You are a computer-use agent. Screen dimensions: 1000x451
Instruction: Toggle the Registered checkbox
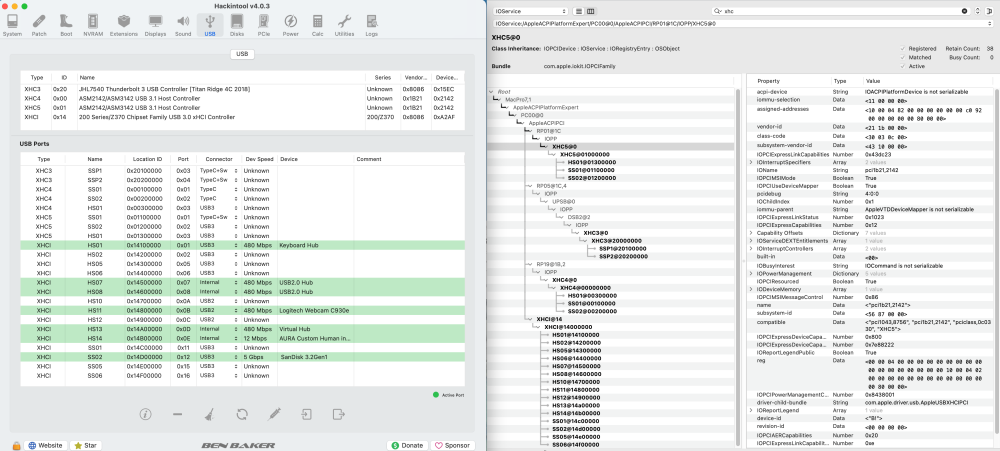point(902,48)
